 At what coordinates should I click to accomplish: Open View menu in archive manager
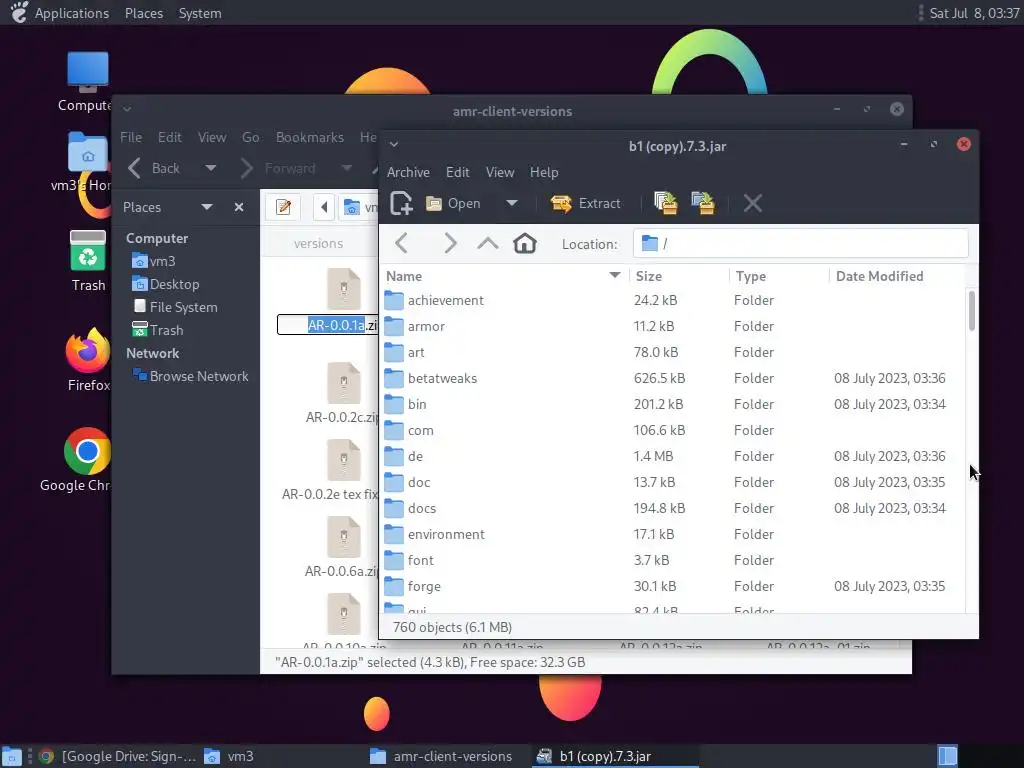(500, 172)
